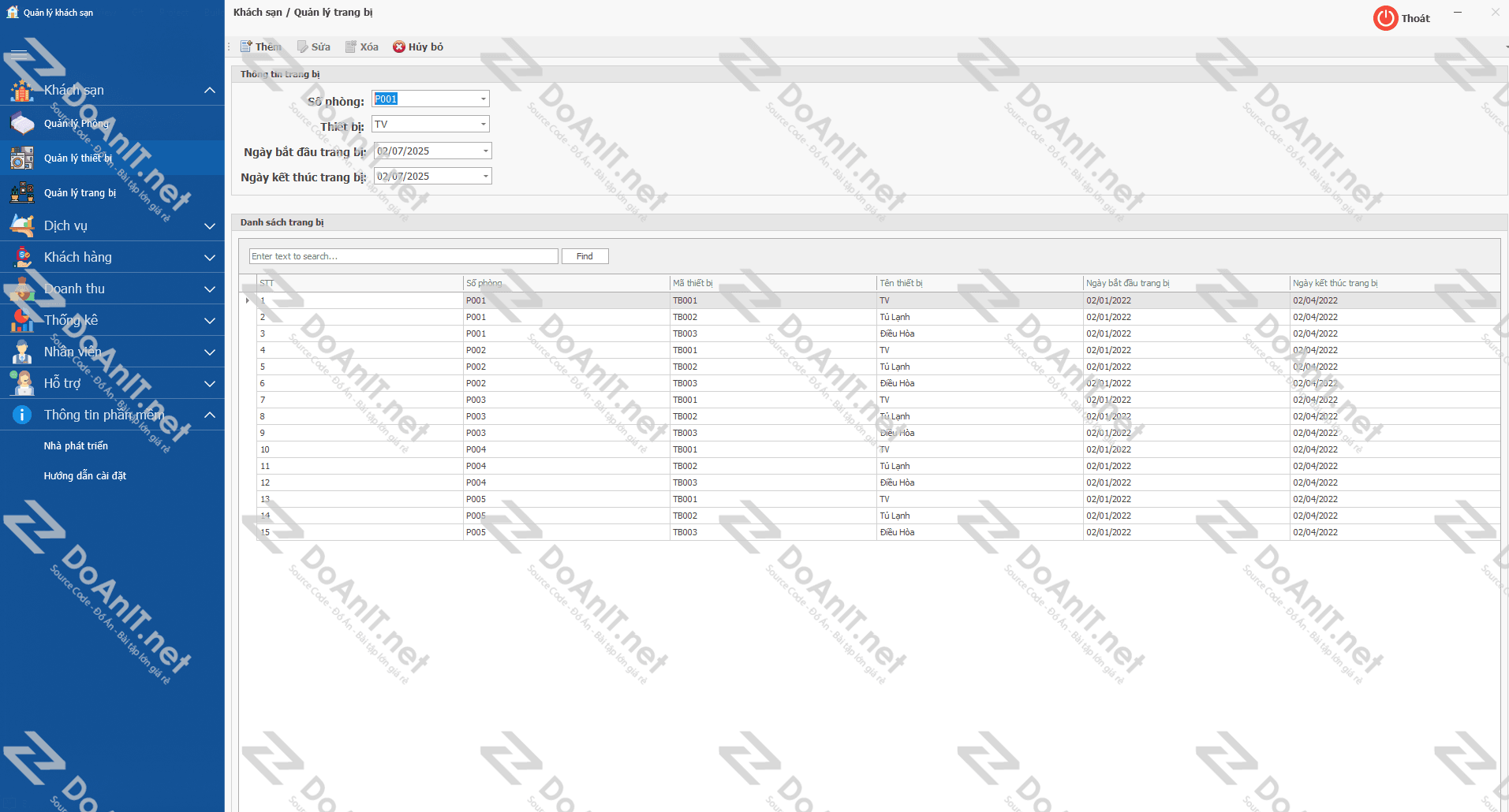Click the Quản lý trang bị icon
This screenshot has width=1509, height=812.
[22, 192]
